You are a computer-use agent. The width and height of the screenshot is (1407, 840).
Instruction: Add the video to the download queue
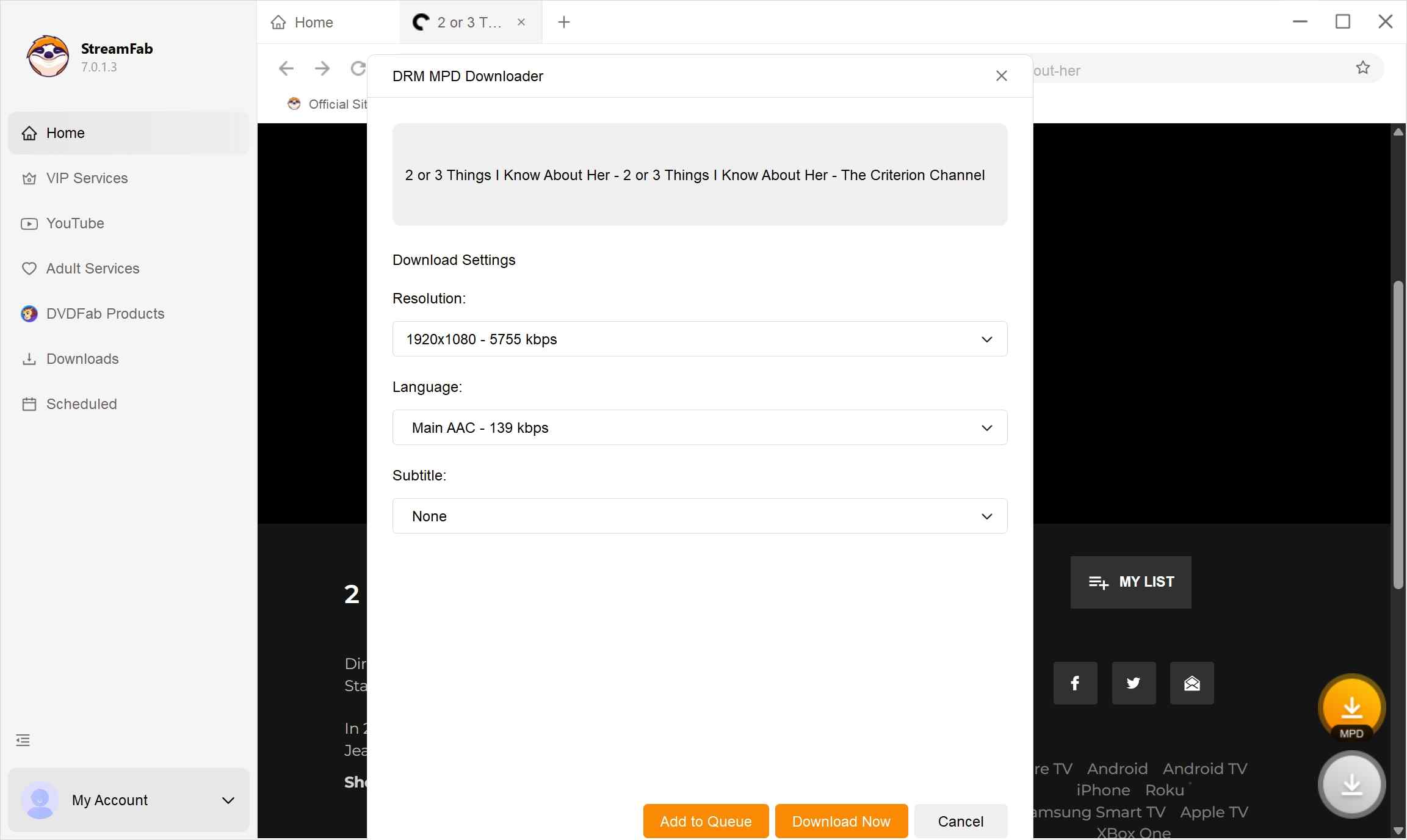click(x=704, y=820)
